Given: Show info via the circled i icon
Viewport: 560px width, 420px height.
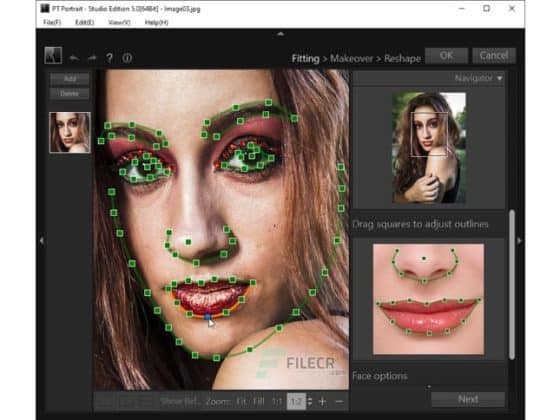Looking at the screenshot, I should click(x=127, y=58).
